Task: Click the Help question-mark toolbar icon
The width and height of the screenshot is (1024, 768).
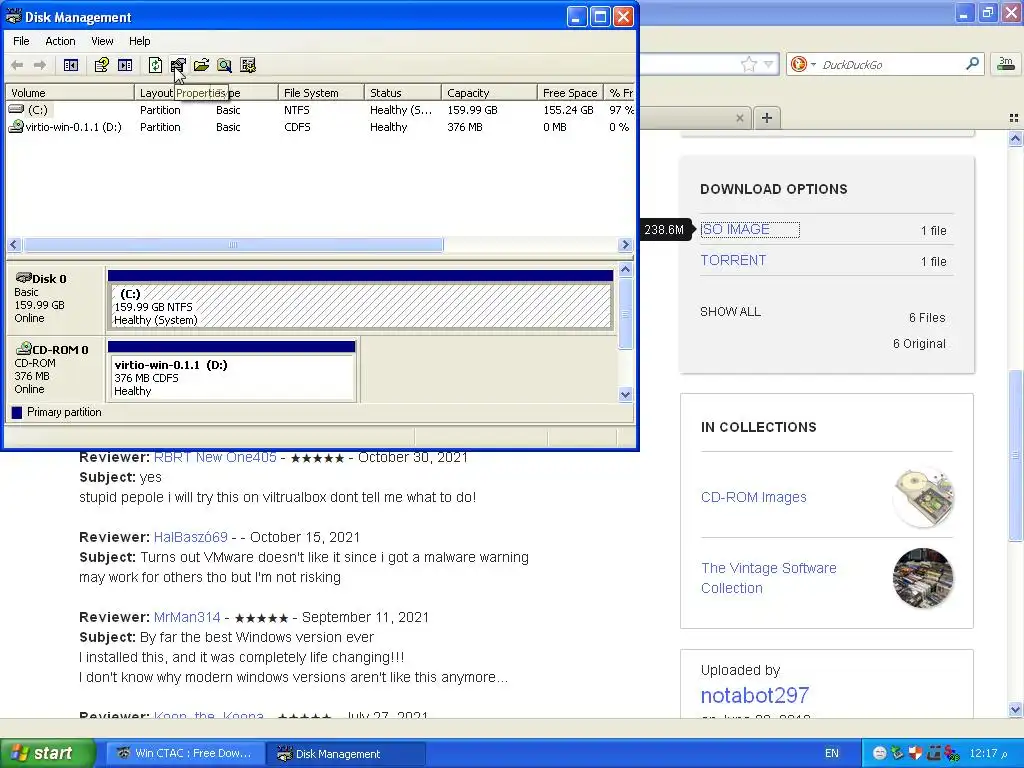Action: pos(101,65)
